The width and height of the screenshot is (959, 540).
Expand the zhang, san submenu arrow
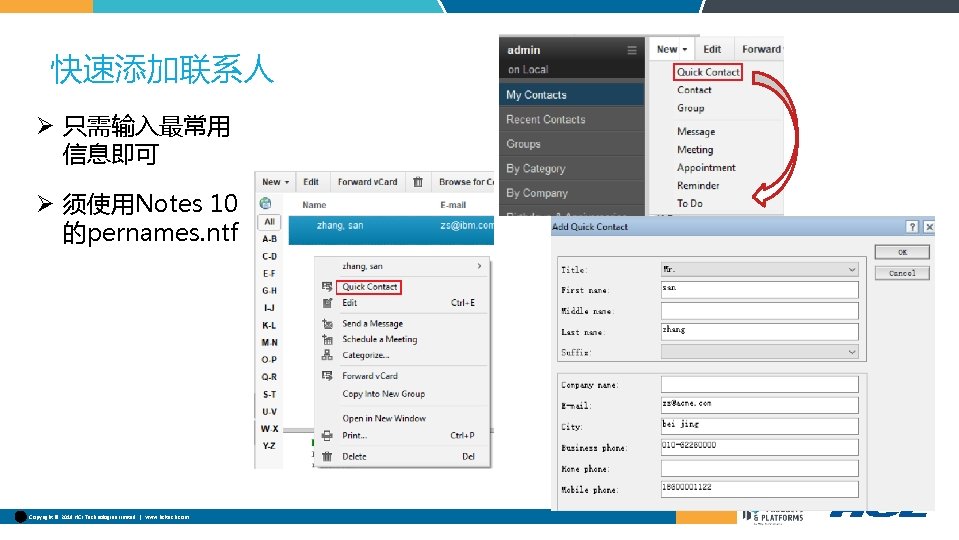pyautogui.click(x=479, y=266)
